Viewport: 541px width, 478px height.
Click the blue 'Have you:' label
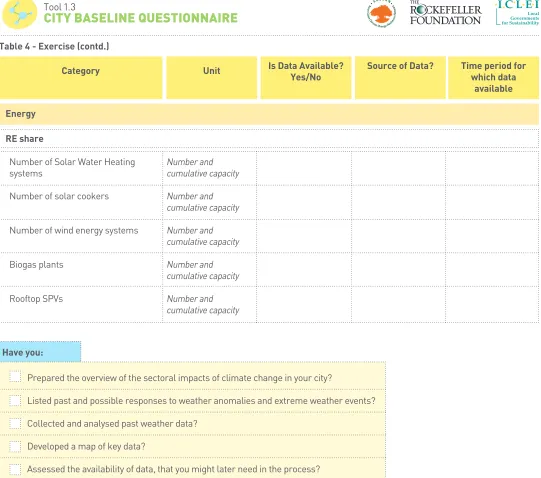(x=40, y=352)
